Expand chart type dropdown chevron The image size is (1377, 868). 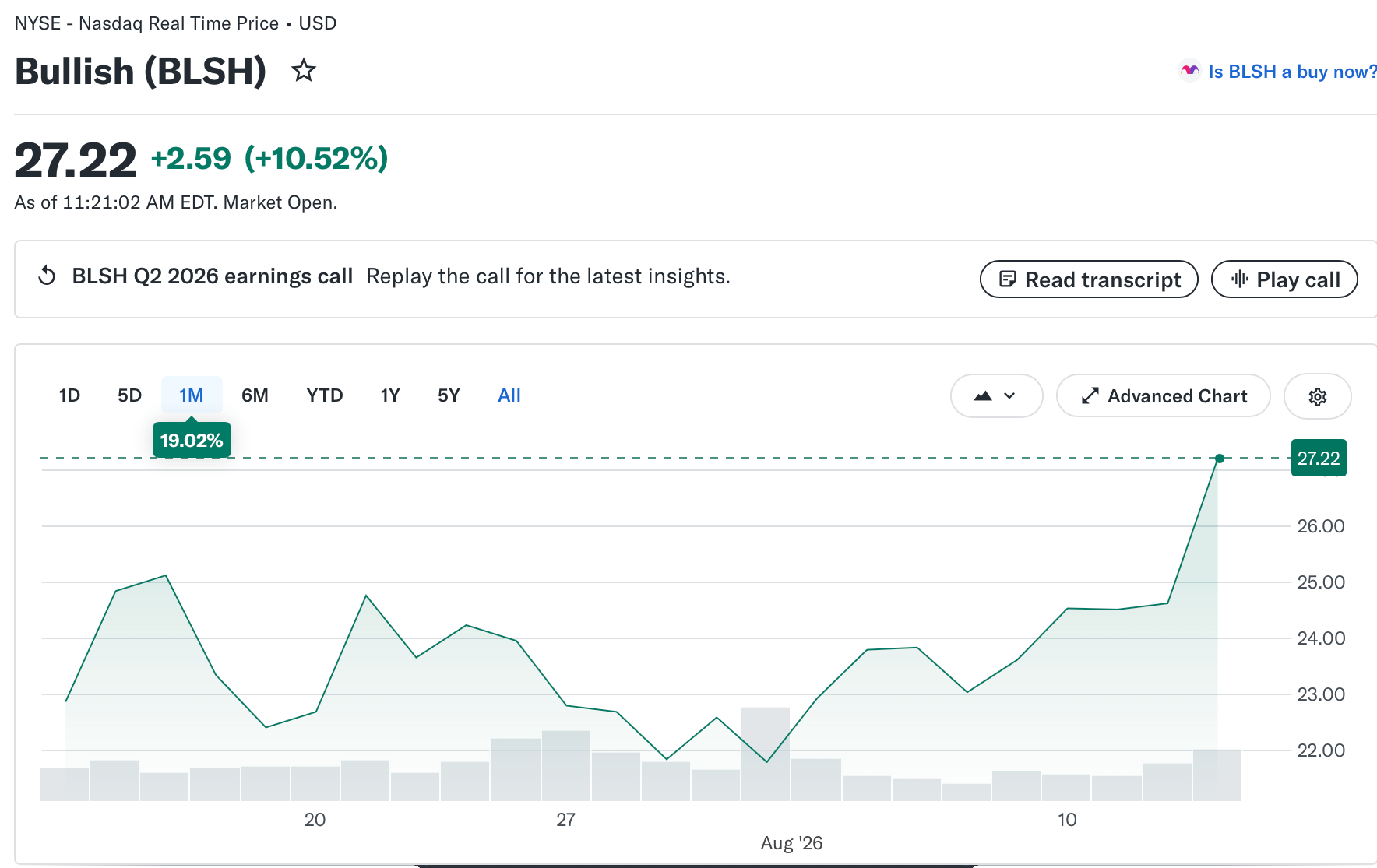[x=1009, y=395]
